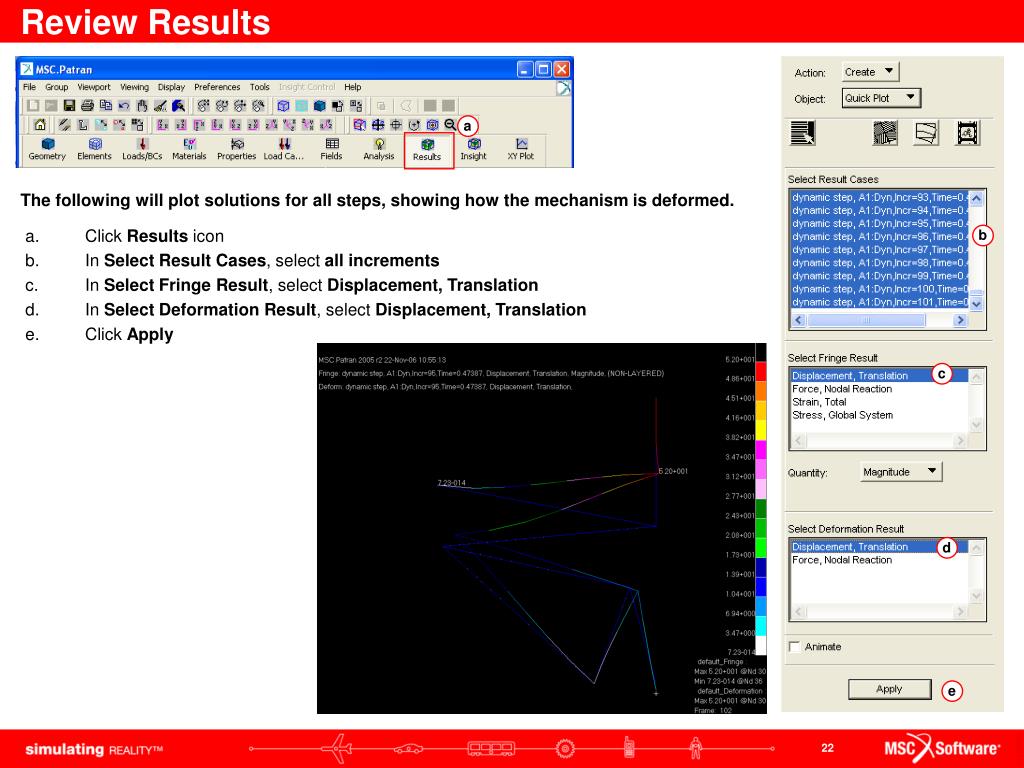Open the Viewing menu

coord(134,87)
